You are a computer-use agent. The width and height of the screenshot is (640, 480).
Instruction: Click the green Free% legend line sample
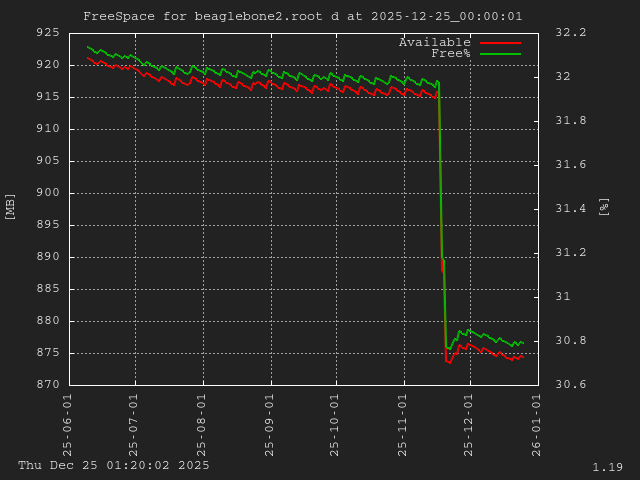[500, 54]
